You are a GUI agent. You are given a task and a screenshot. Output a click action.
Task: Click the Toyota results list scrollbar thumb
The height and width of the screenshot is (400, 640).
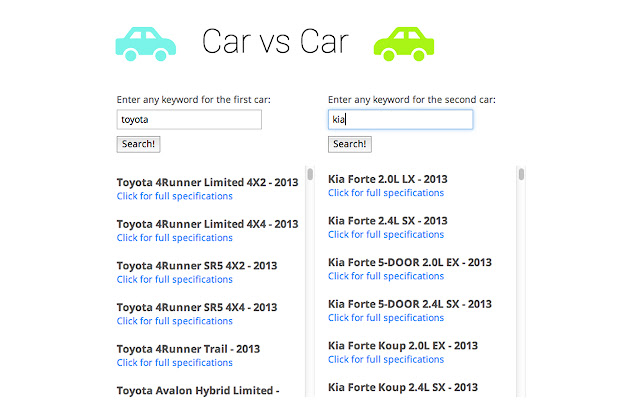tap(310, 174)
